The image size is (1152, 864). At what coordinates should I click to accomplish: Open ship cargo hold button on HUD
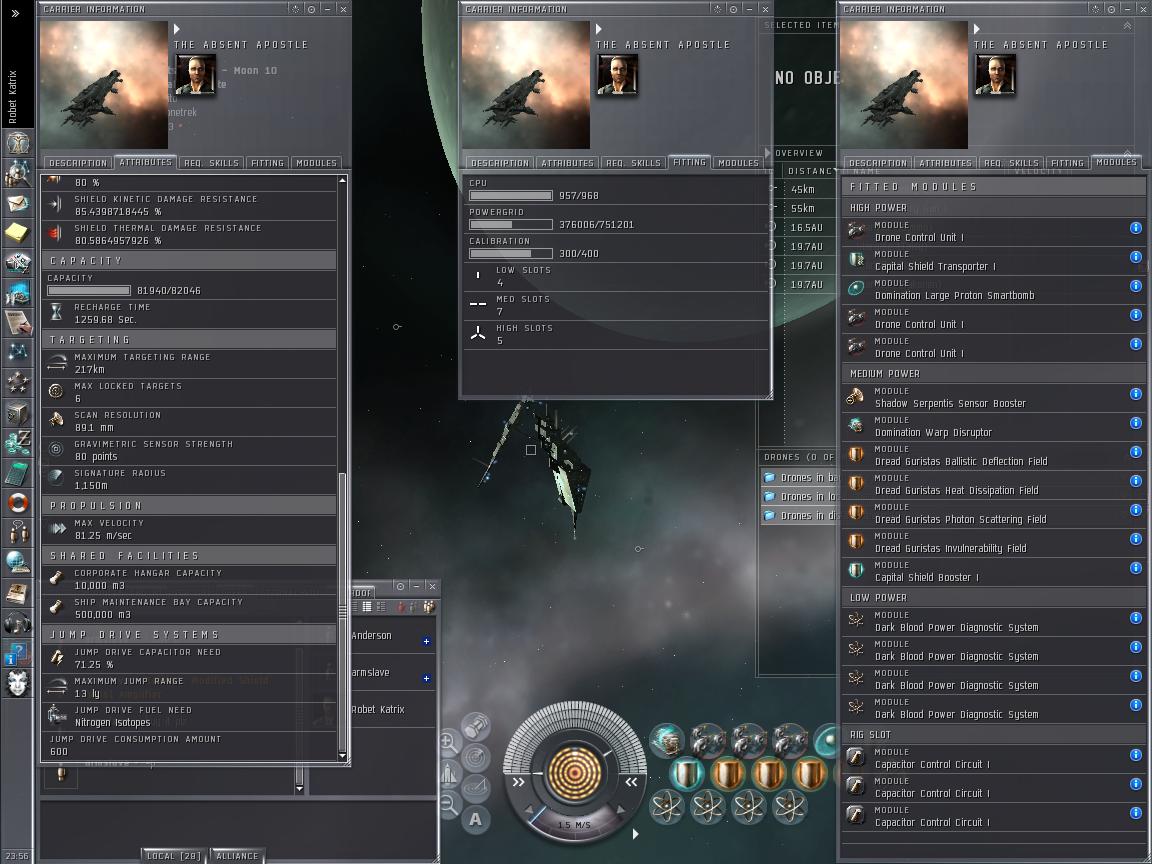pos(477,727)
